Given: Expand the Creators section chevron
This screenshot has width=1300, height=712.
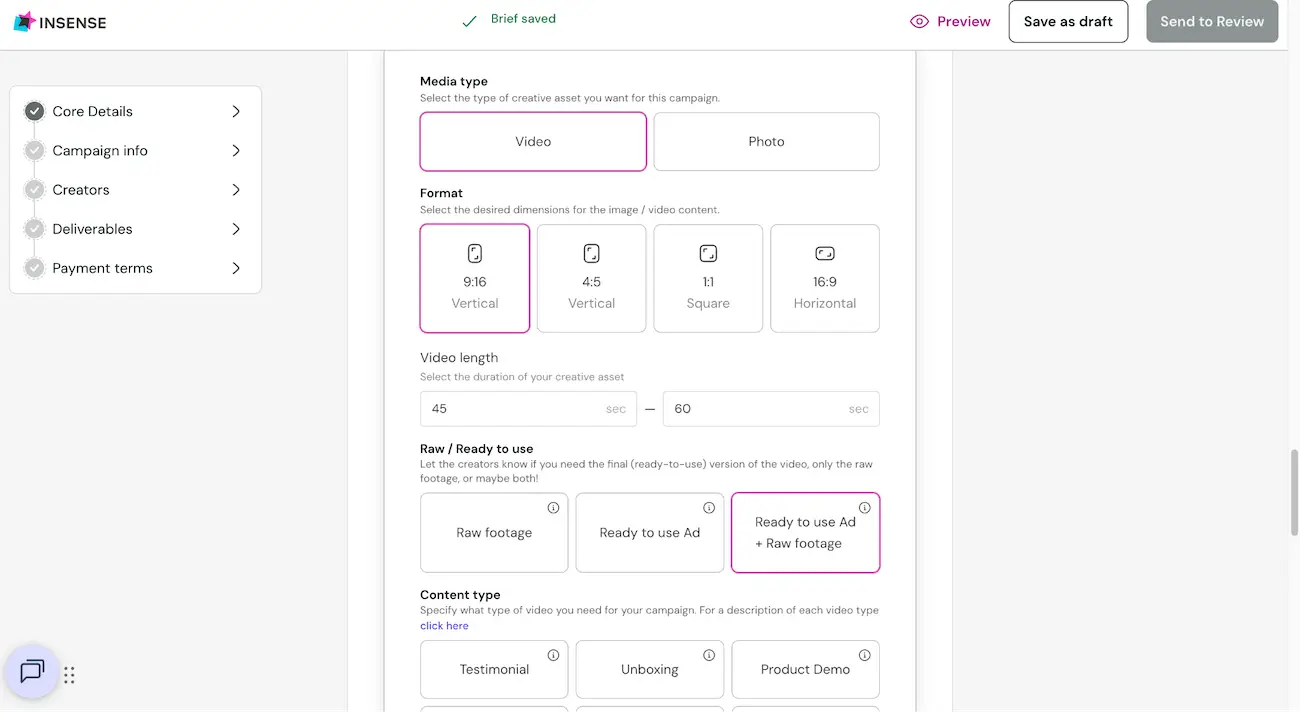Looking at the screenshot, I should (x=236, y=190).
